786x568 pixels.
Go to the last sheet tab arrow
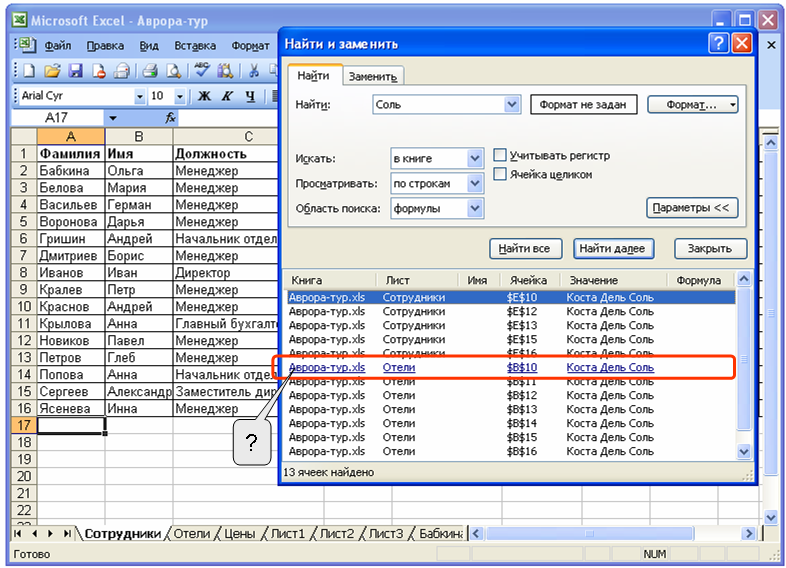[67, 533]
